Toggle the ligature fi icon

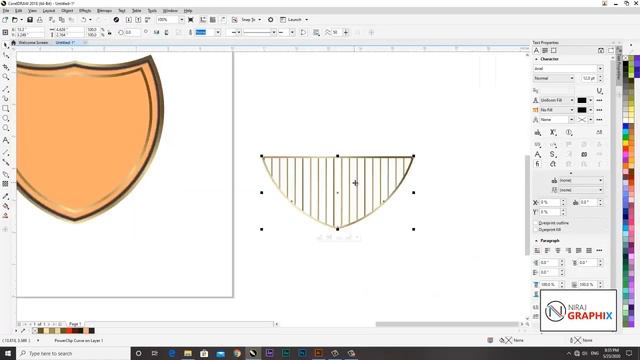[x=538, y=164]
